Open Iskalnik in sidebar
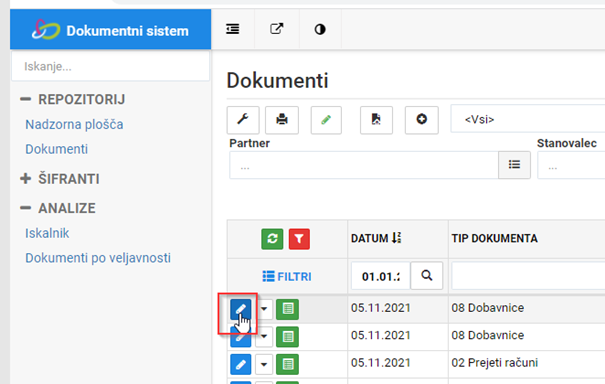The height and width of the screenshot is (384, 605). coord(47,233)
